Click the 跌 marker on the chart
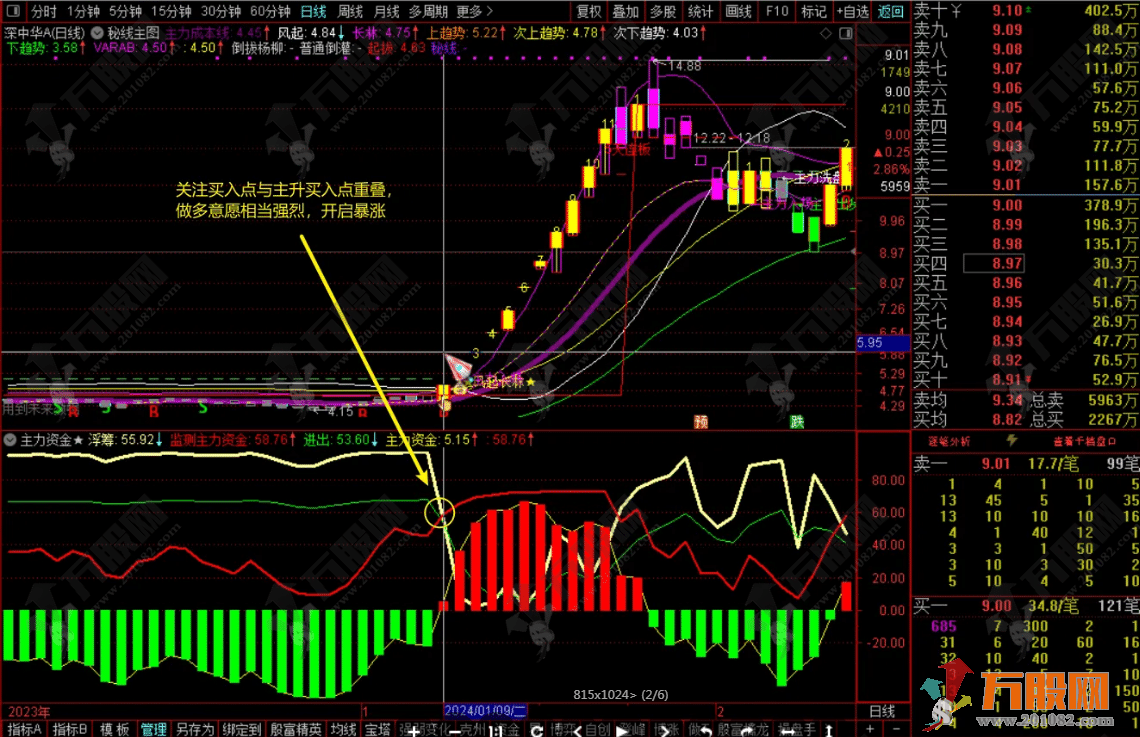 point(797,422)
